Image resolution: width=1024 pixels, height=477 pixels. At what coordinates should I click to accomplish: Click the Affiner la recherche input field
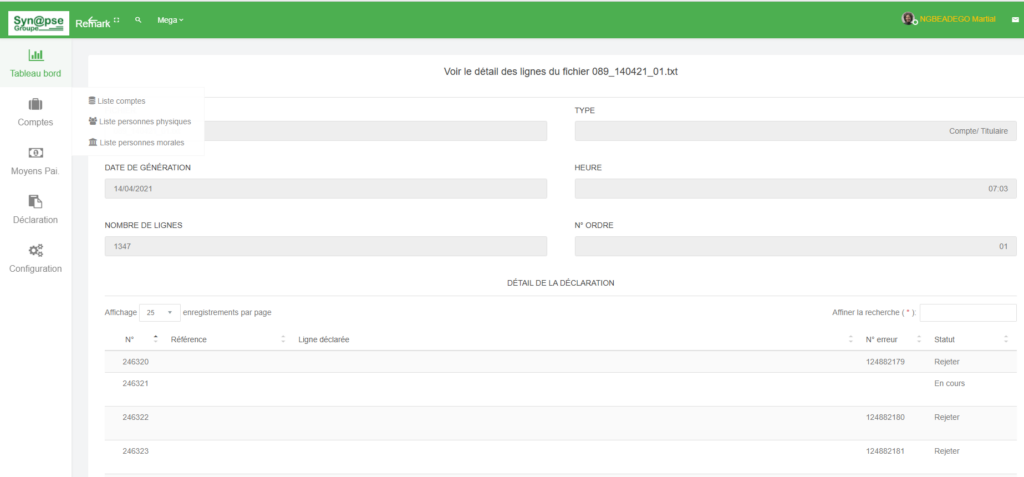[967, 313]
